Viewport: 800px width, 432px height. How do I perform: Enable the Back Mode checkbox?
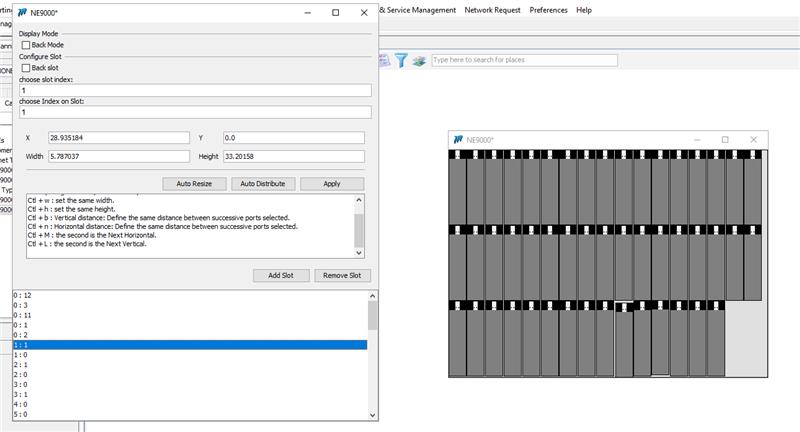tap(27, 45)
